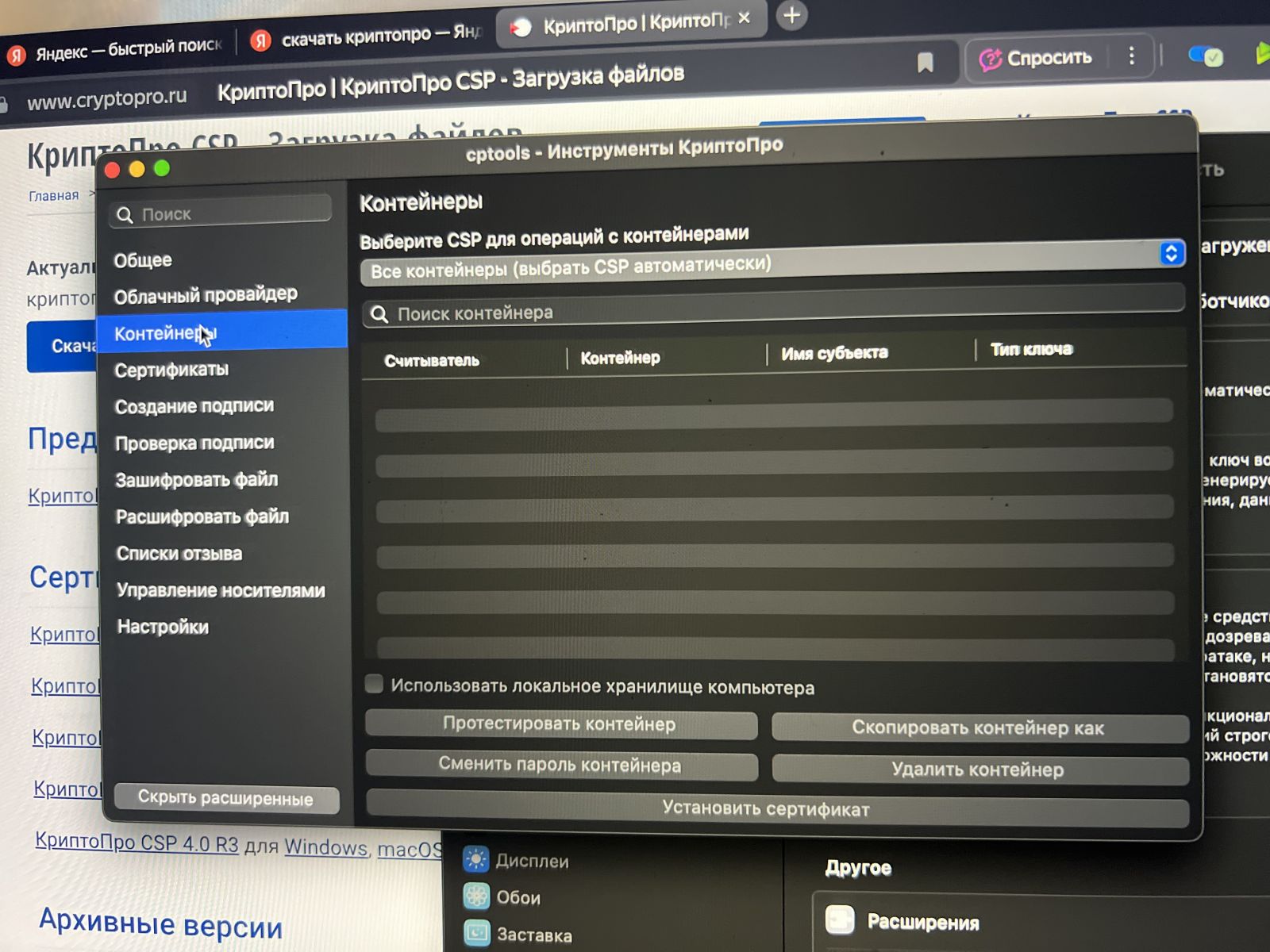This screenshot has height=952, width=1270.
Task: Select Облачный провайдер in the sidebar
Action: pos(206,295)
